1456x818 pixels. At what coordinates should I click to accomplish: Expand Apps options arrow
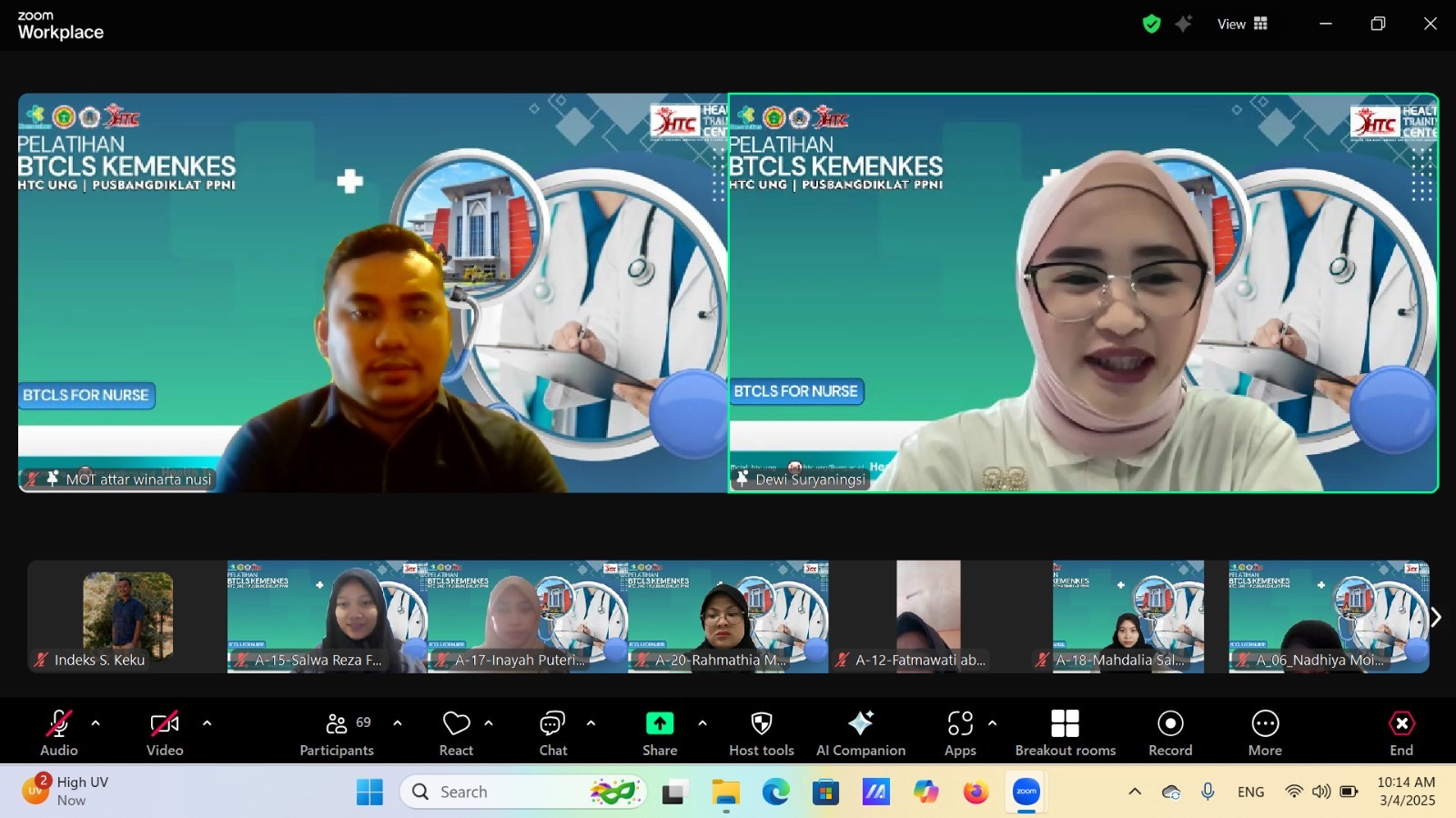pos(992,723)
